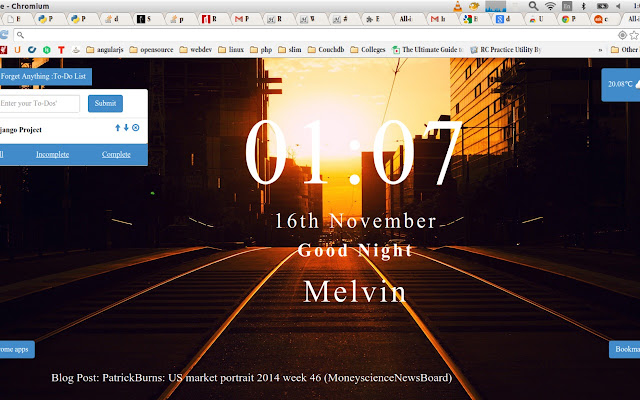This screenshot has height=400, width=640.
Task: Open the Chrome apps panel button
Action: pos(17,349)
